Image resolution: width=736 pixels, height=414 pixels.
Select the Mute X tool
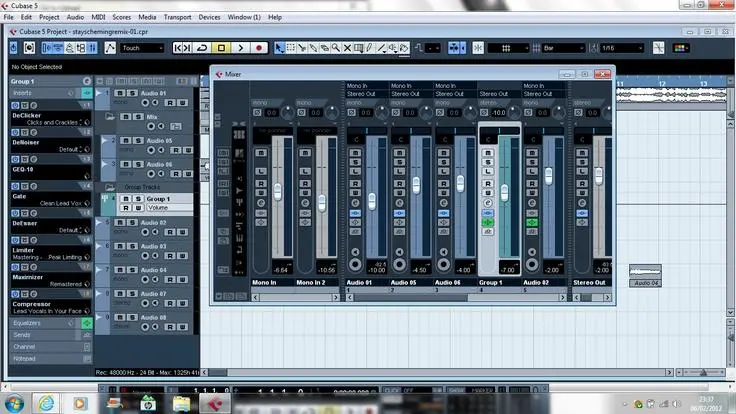pyautogui.click(x=347, y=48)
